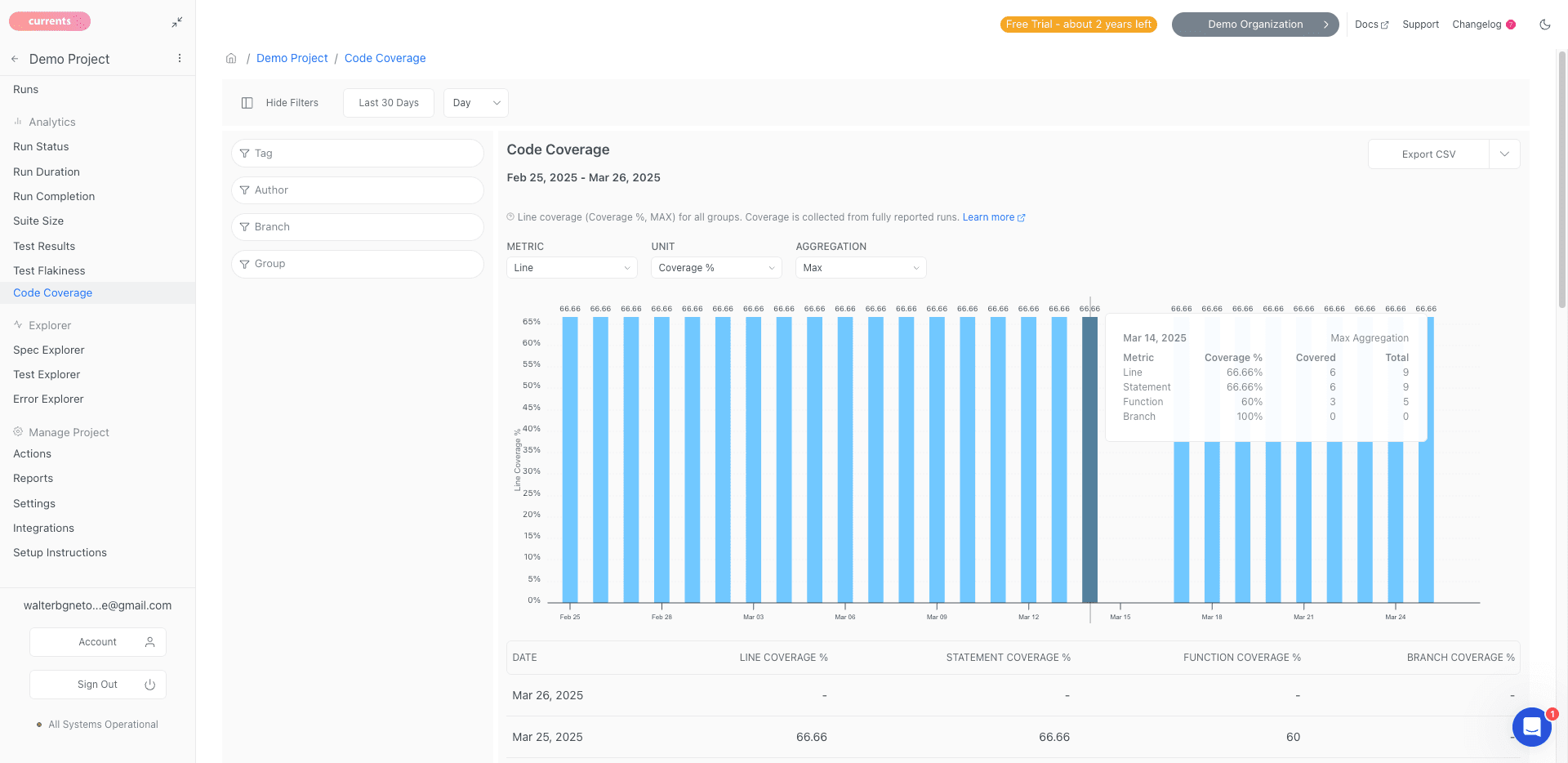1568x763 pixels.
Task: Open the Demo Project kebab menu
Action: click(180, 59)
